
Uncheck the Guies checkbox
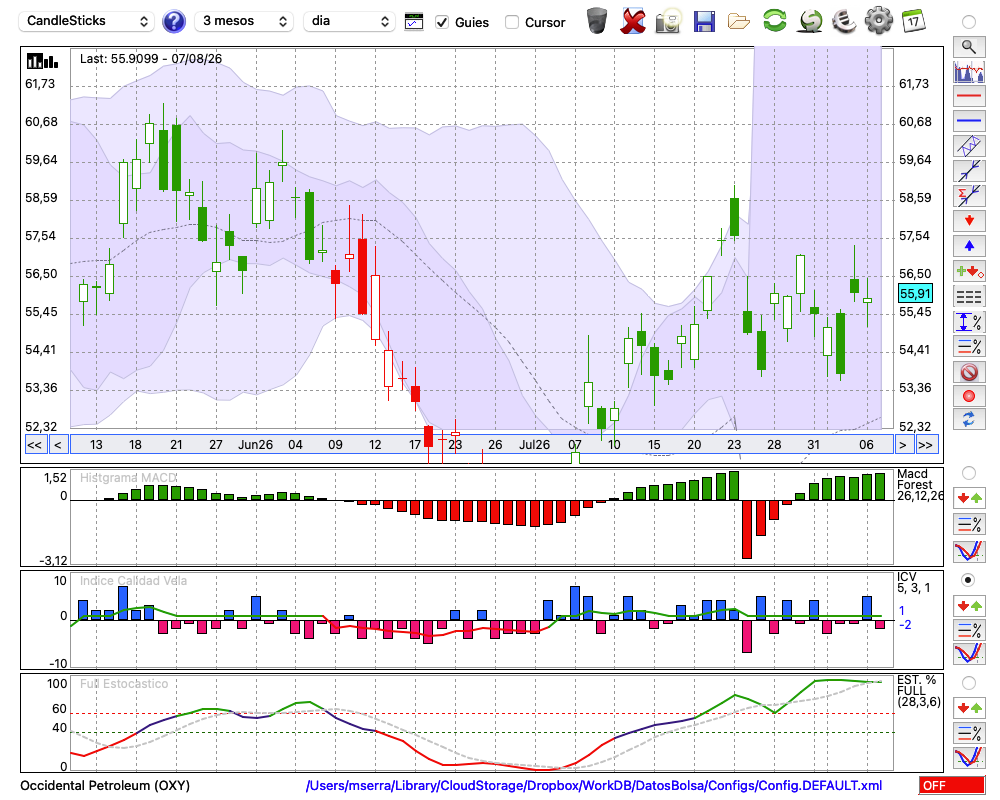click(441, 22)
